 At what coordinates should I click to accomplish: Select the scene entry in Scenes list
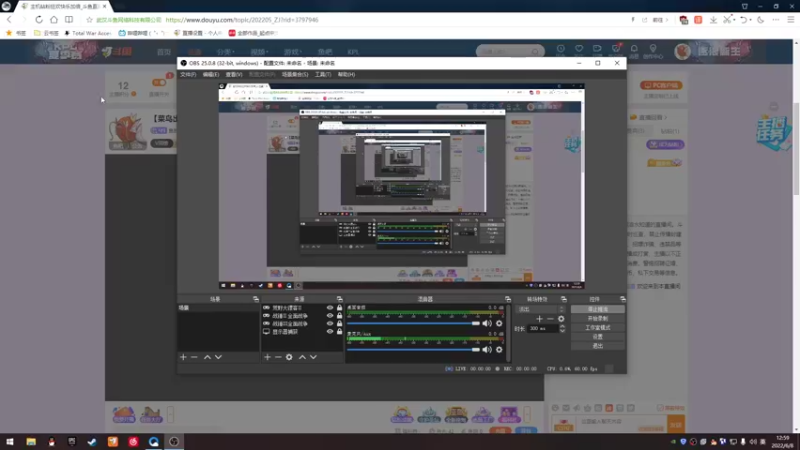click(218, 308)
